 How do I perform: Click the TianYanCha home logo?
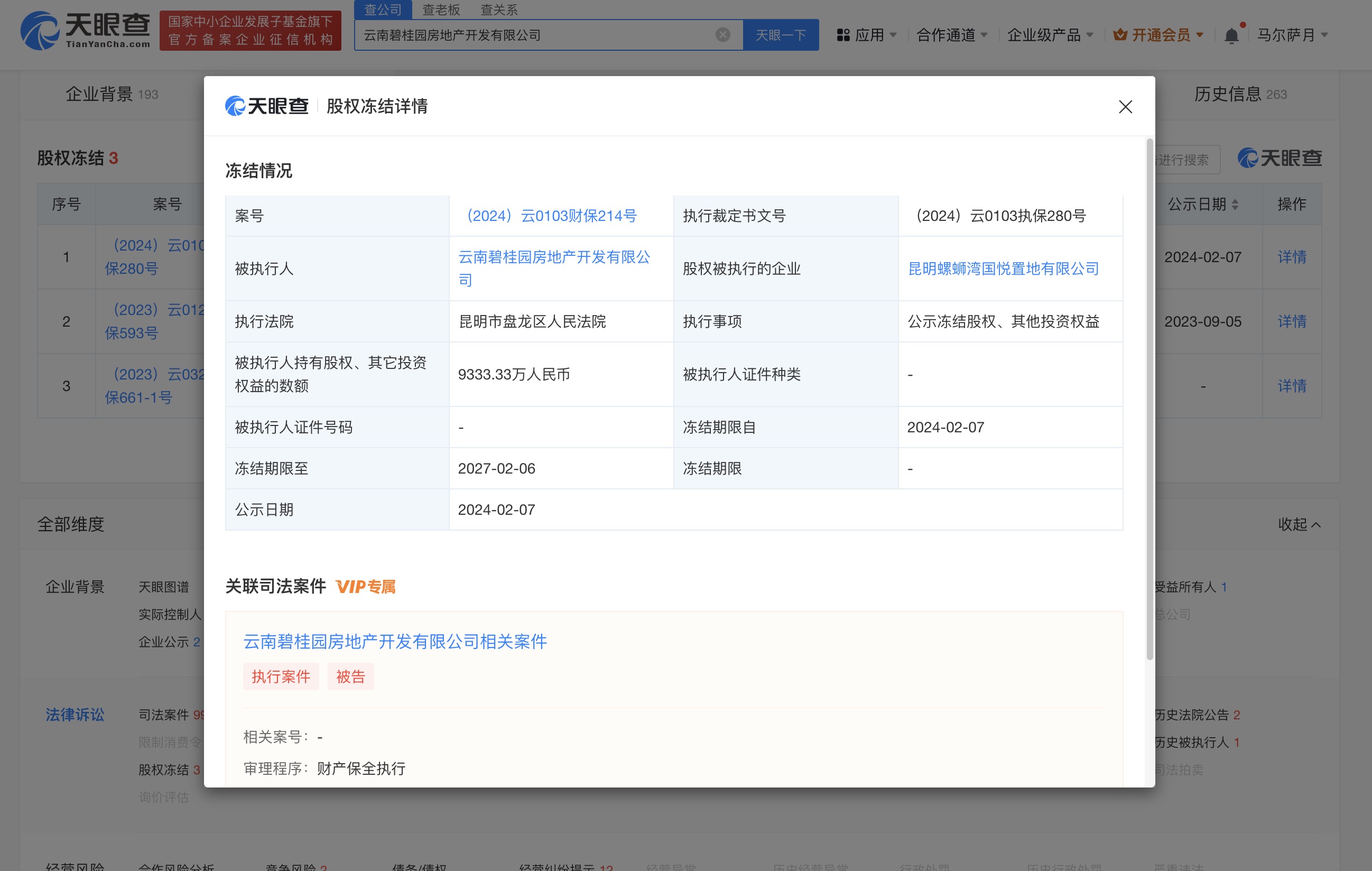86,30
